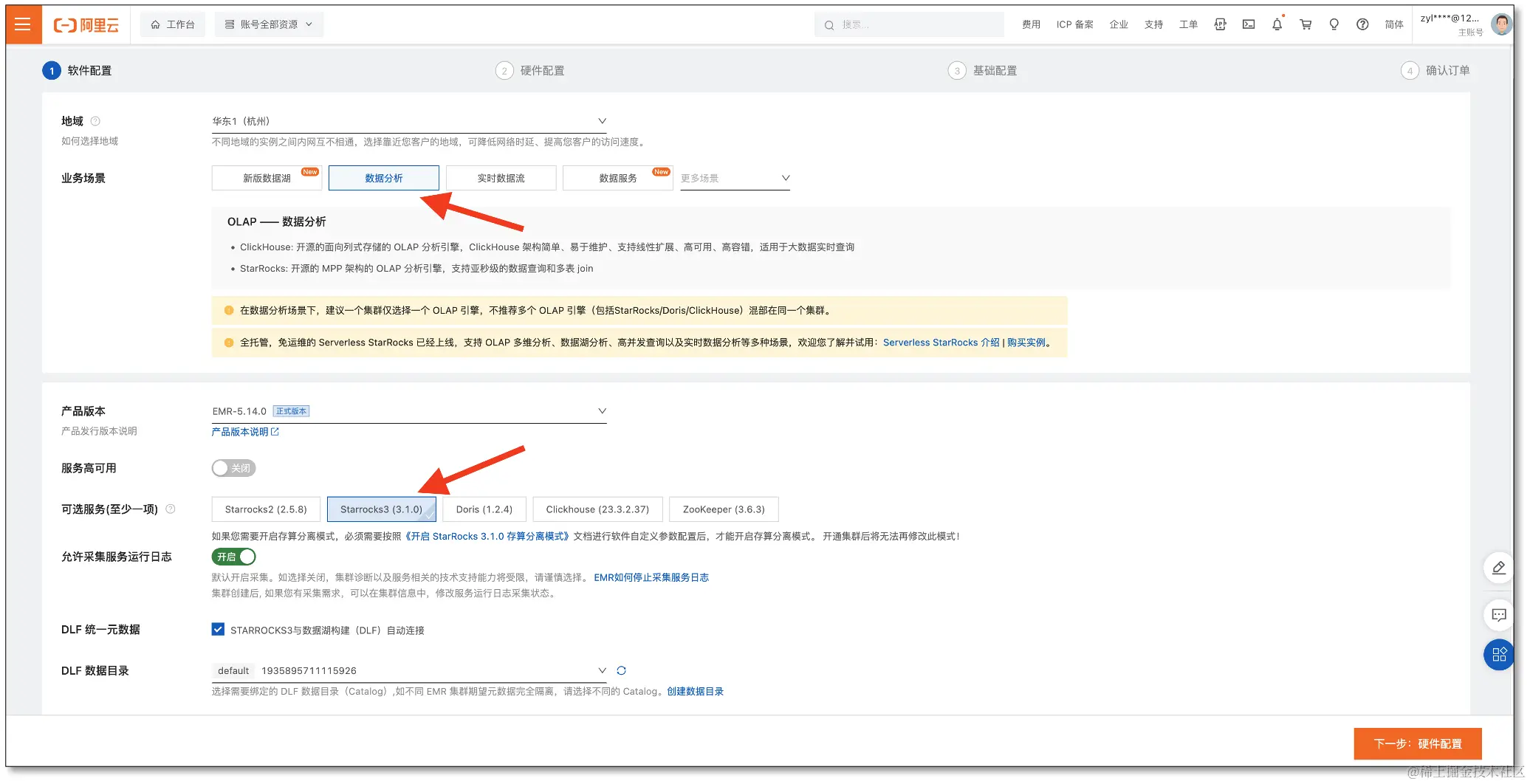The width and height of the screenshot is (1530, 784).
Task: Expand DLF 数据目录 default dropdown
Action: pos(409,670)
